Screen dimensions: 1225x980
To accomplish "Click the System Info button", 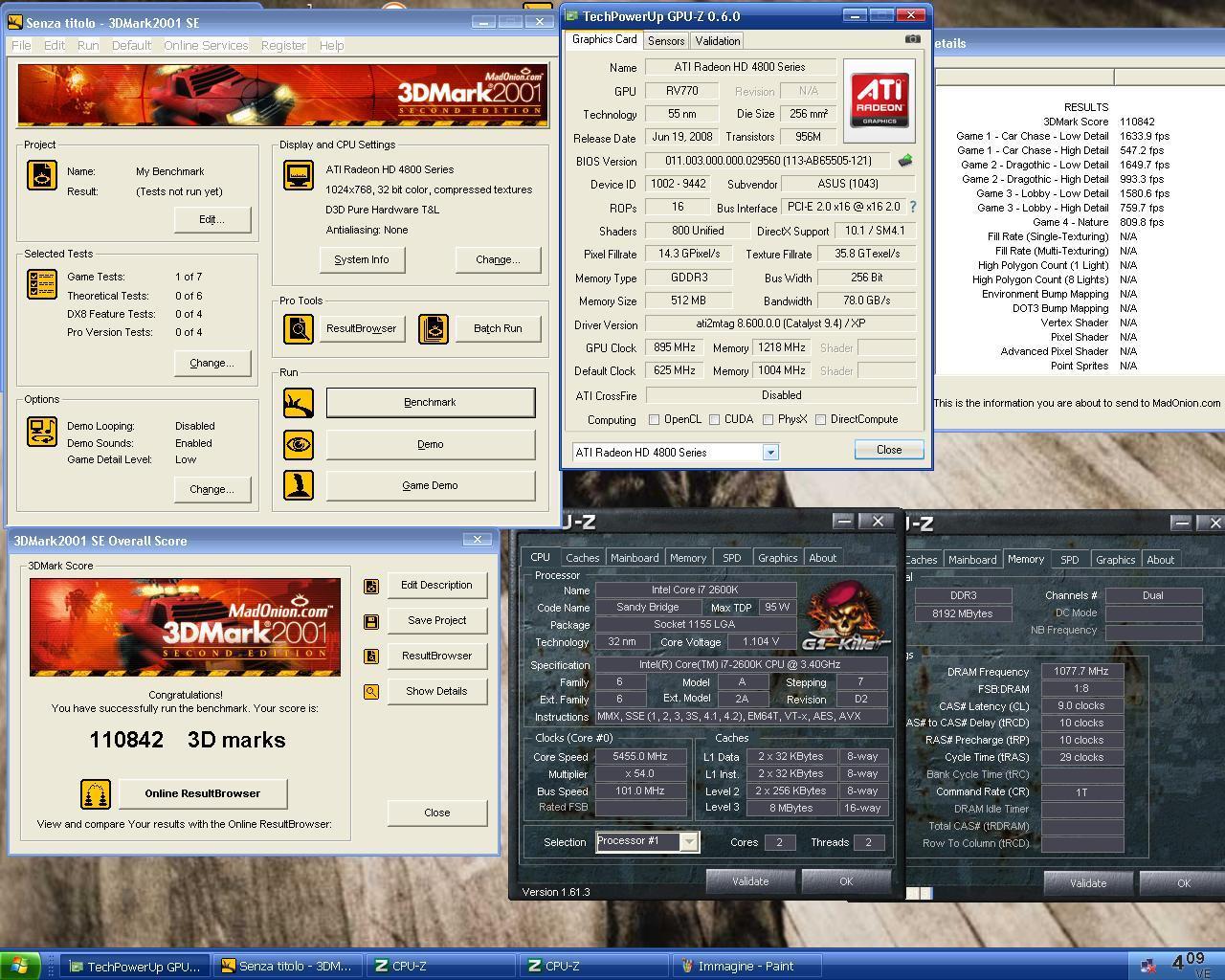I will [362, 259].
